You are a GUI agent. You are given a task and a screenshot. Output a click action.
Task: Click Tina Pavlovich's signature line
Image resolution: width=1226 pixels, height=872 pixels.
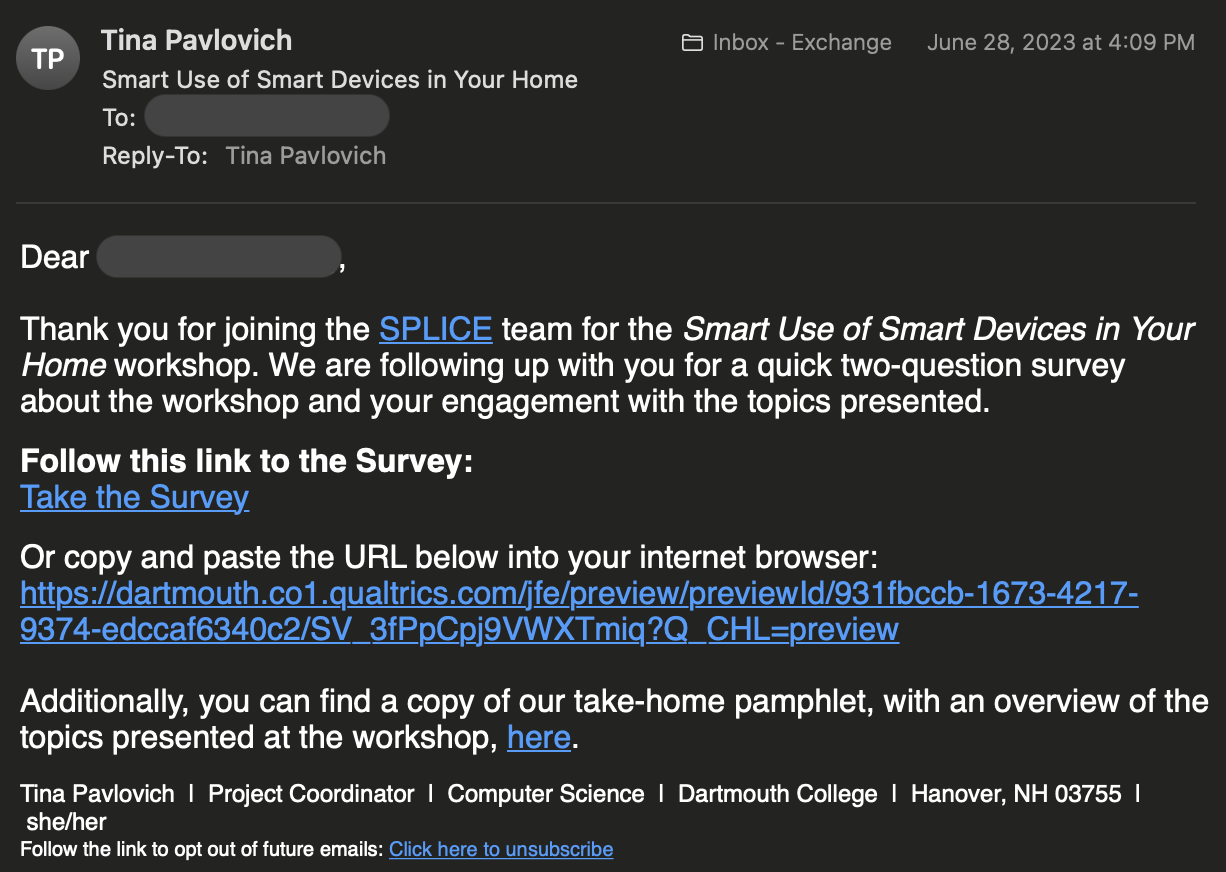click(97, 793)
